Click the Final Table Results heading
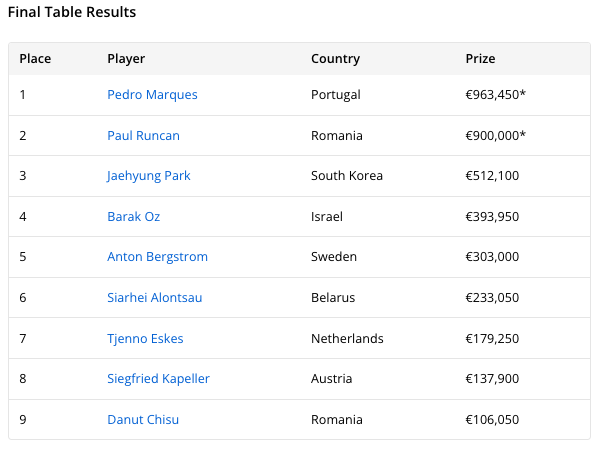The image size is (600, 456). 72,13
